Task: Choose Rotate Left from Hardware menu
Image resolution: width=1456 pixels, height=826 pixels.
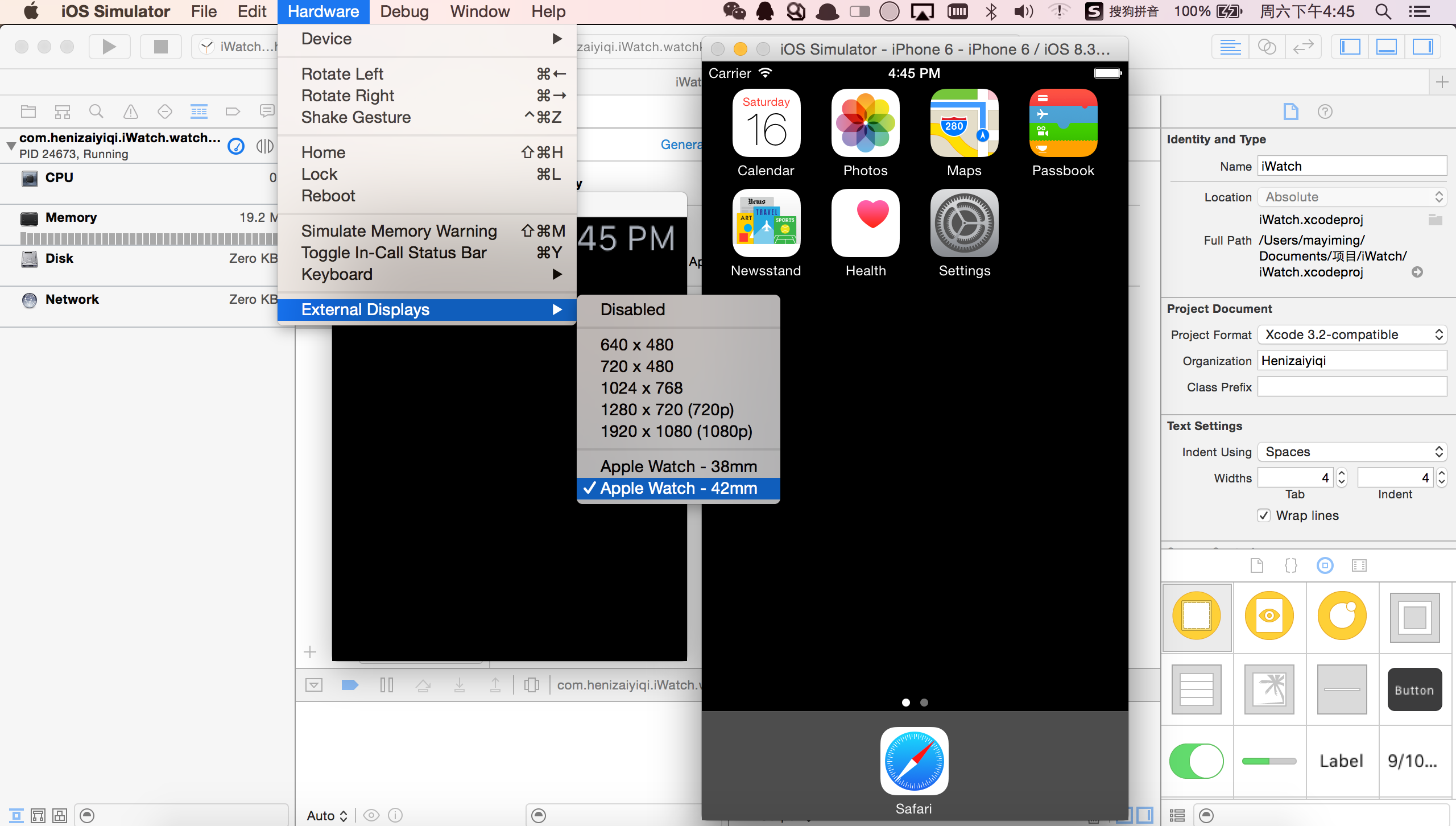Action: coord(427,74)
